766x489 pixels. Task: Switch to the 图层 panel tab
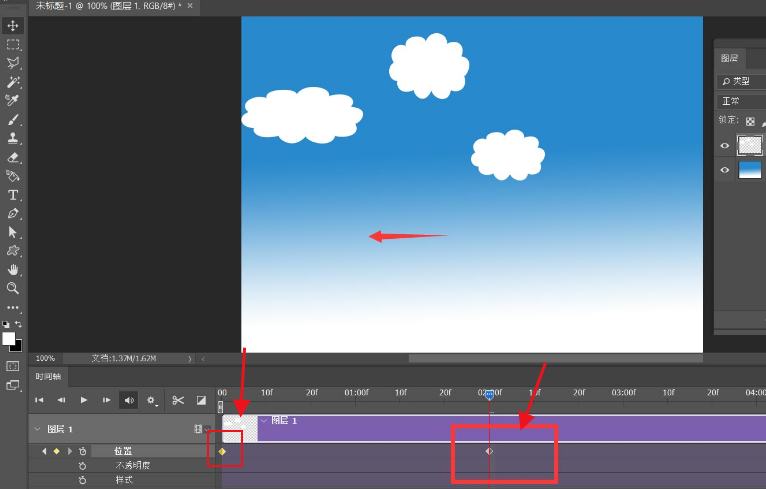click(730, 59)
